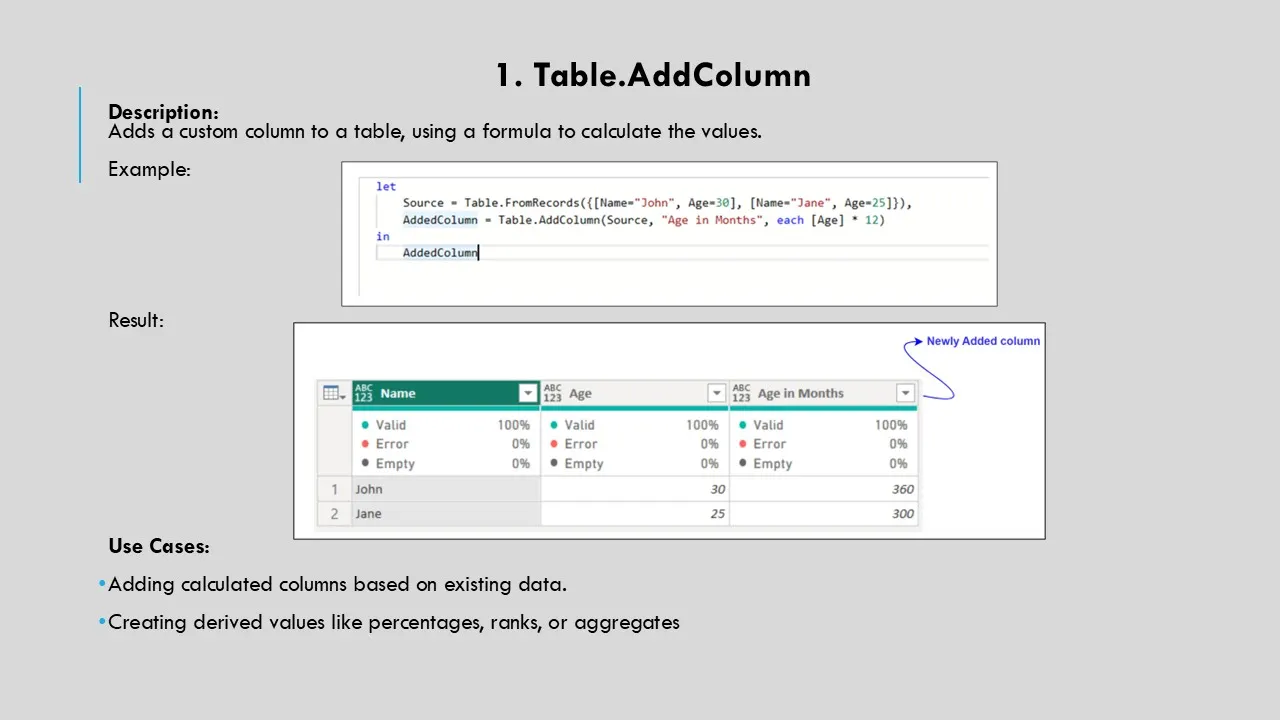
Task: Click the AddedColumn identifier in the code
Action: click(440, 219)
